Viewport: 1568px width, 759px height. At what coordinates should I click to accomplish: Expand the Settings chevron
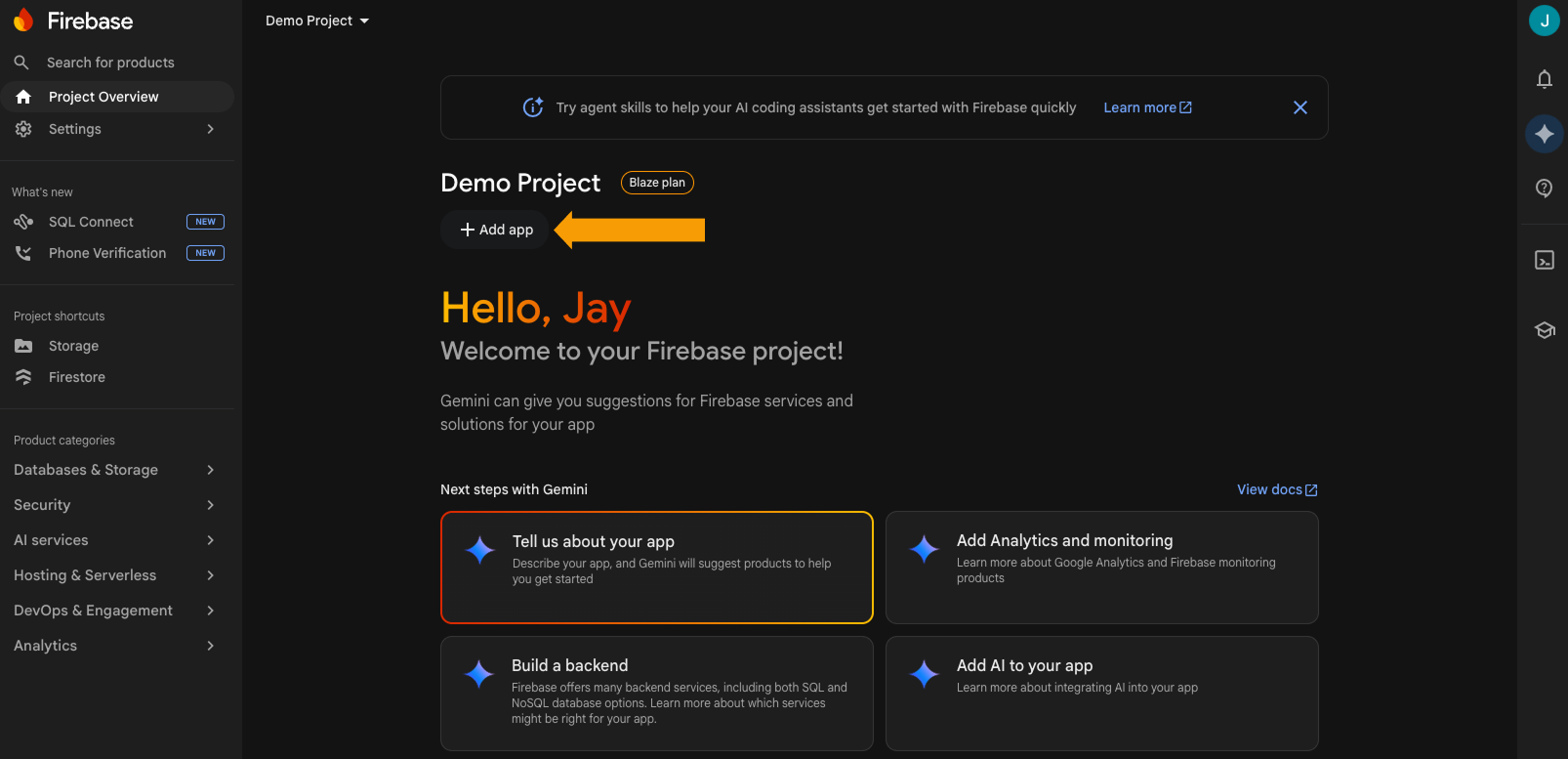pos(211,129)
